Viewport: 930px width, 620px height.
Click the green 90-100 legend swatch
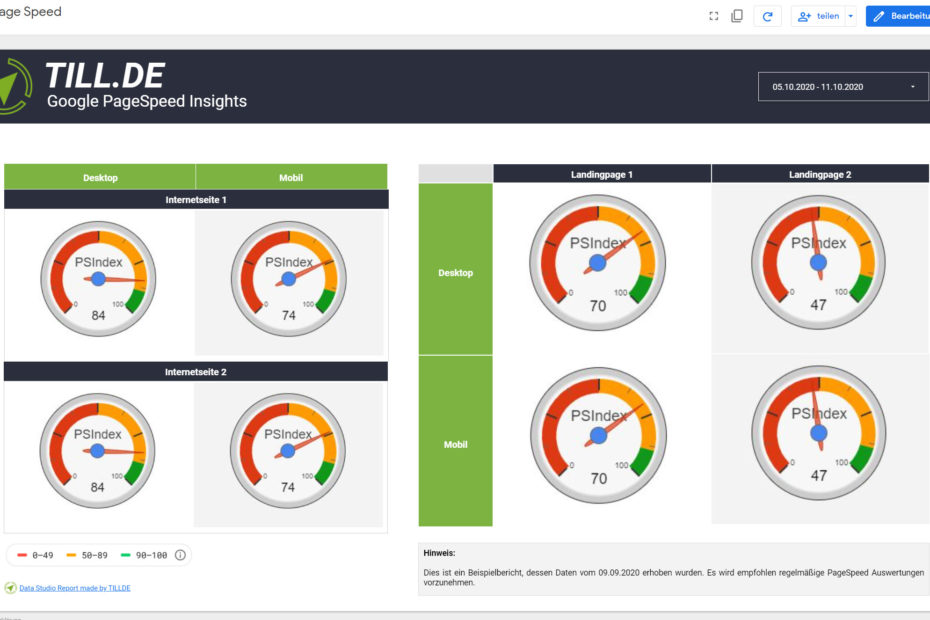(x=125, y=555)
